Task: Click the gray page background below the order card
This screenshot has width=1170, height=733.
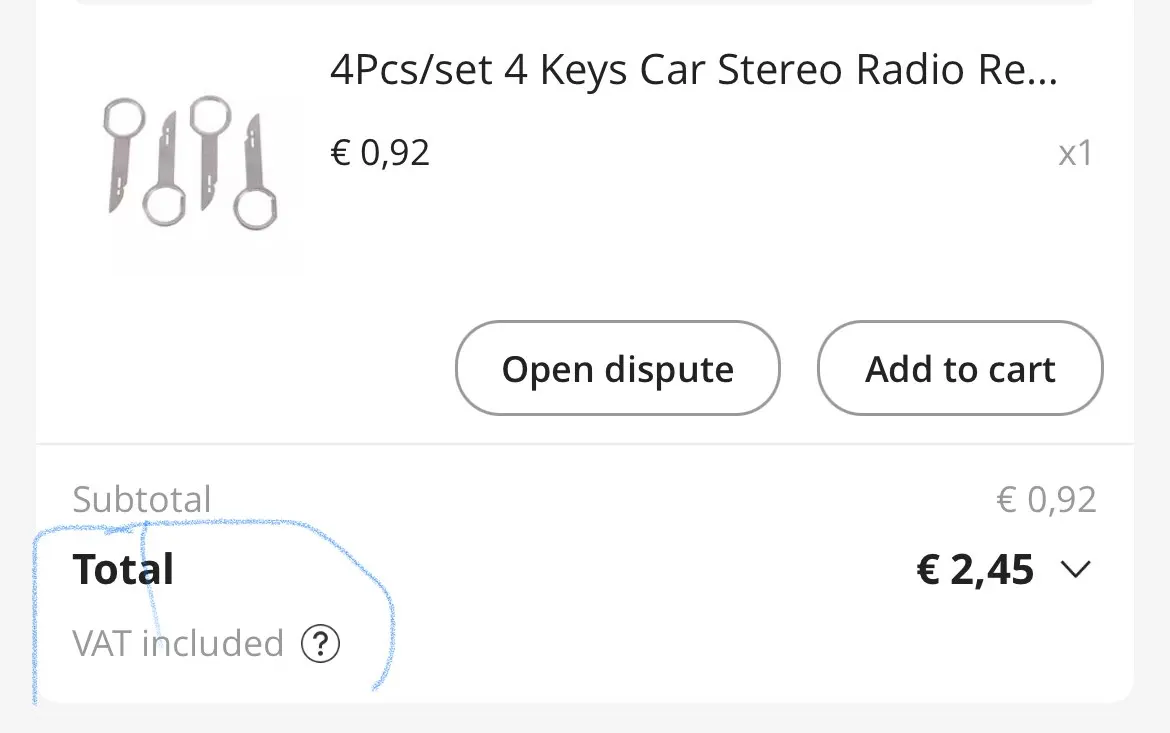Action: 585,720
